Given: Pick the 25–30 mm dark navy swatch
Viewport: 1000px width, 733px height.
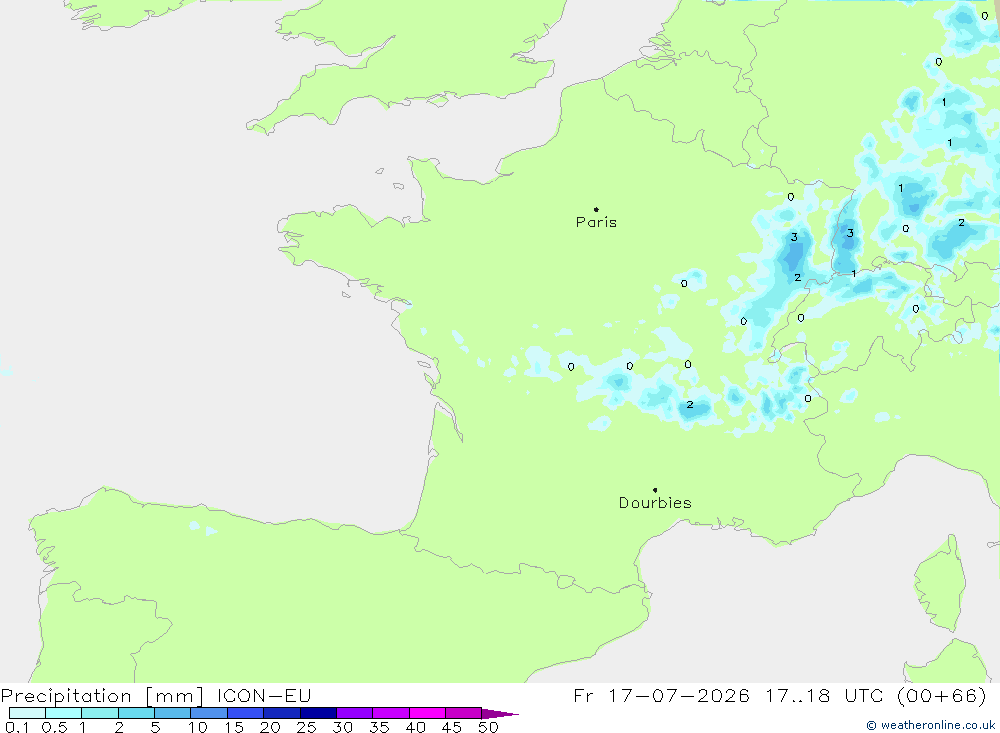Looking at the screenshot, I should coord(318,713).
